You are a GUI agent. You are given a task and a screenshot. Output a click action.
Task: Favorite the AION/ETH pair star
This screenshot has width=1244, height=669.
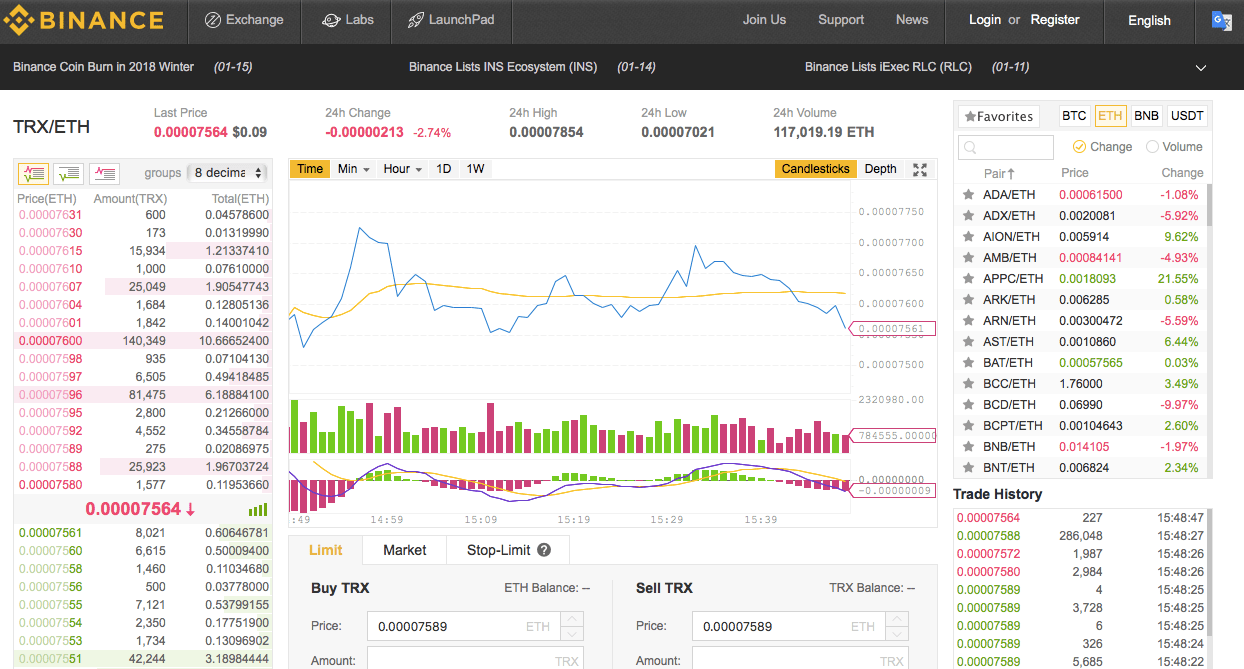[x=968, y=237]
